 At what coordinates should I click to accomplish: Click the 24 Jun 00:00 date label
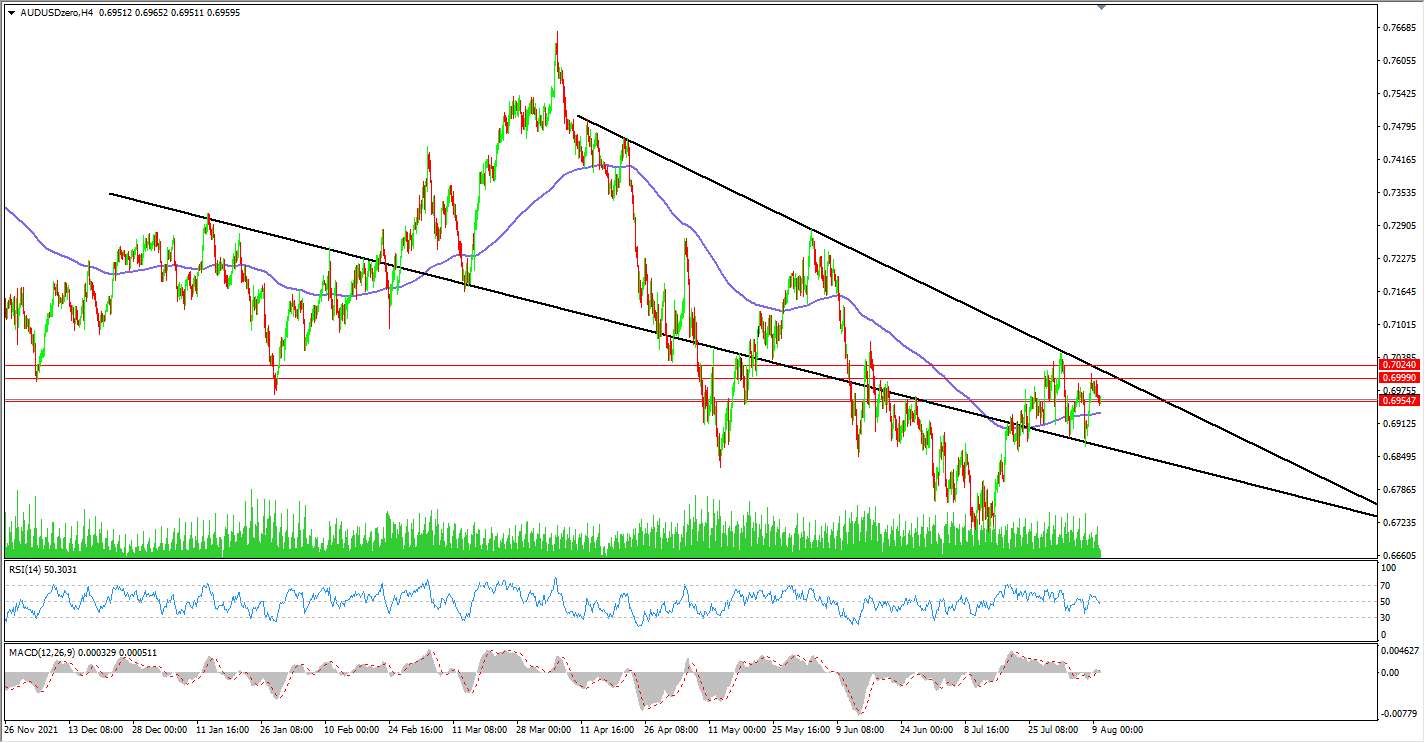[x=927, y=729]
